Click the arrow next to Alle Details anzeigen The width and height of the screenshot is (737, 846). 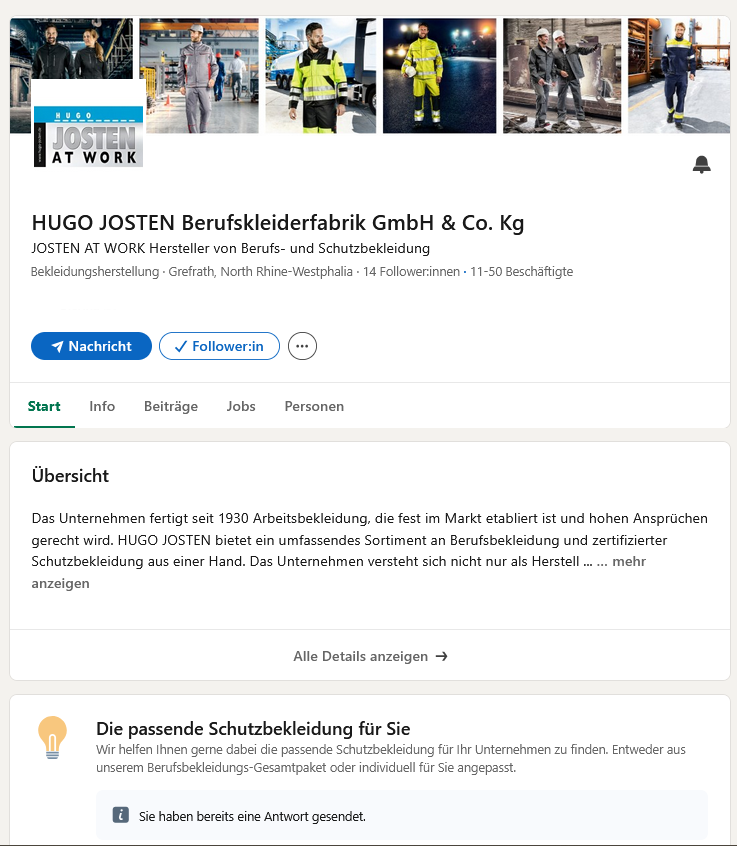[x=442, y=656]
